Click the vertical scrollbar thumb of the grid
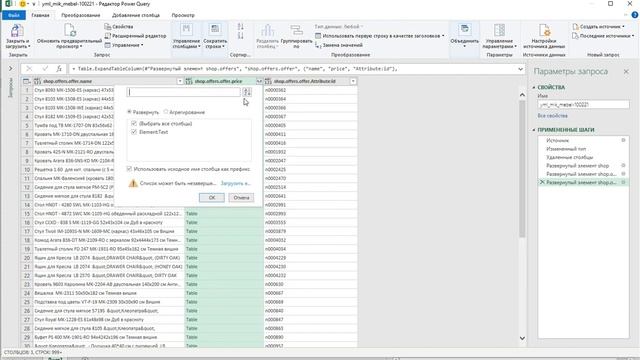This screenshot has width=640, height=360. coord(522,169)
